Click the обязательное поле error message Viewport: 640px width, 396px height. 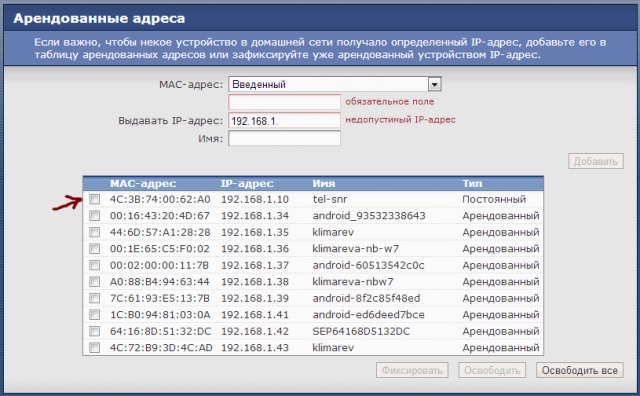click(389, 102)
